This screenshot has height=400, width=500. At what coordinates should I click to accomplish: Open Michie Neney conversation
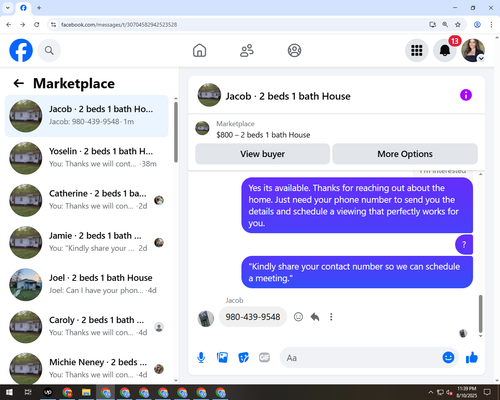[x=87, y=368]
